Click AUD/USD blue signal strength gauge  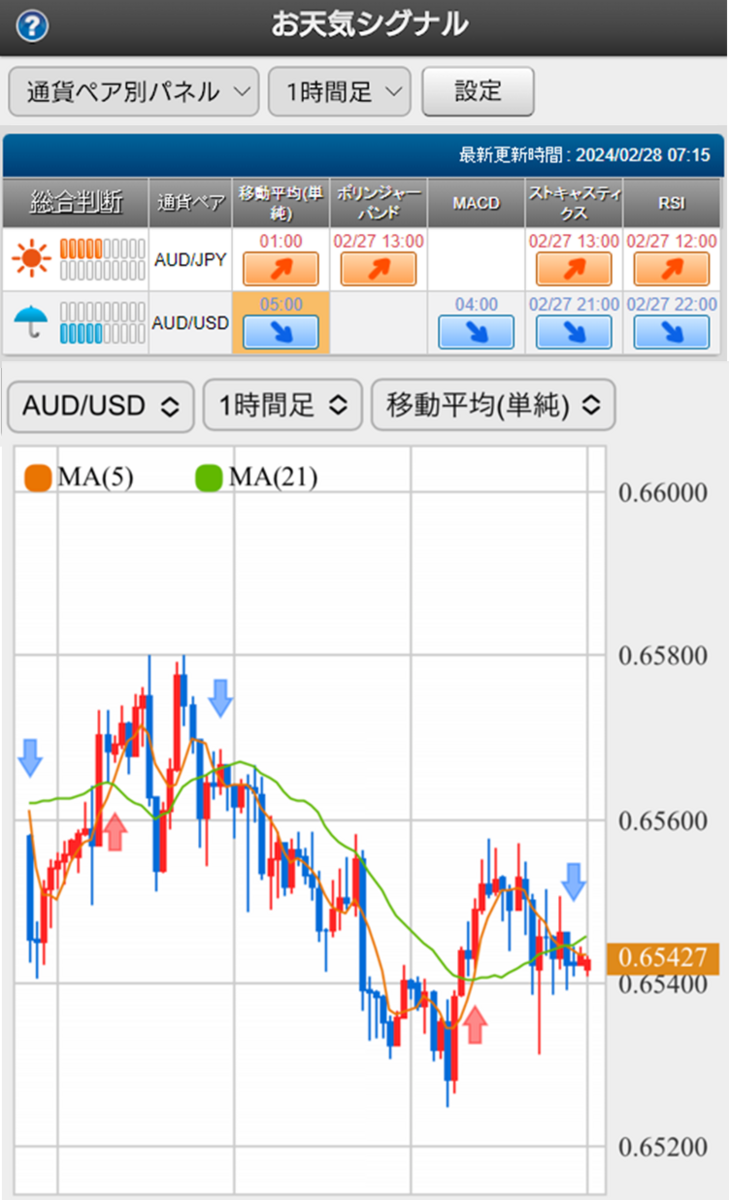point(102,333)
